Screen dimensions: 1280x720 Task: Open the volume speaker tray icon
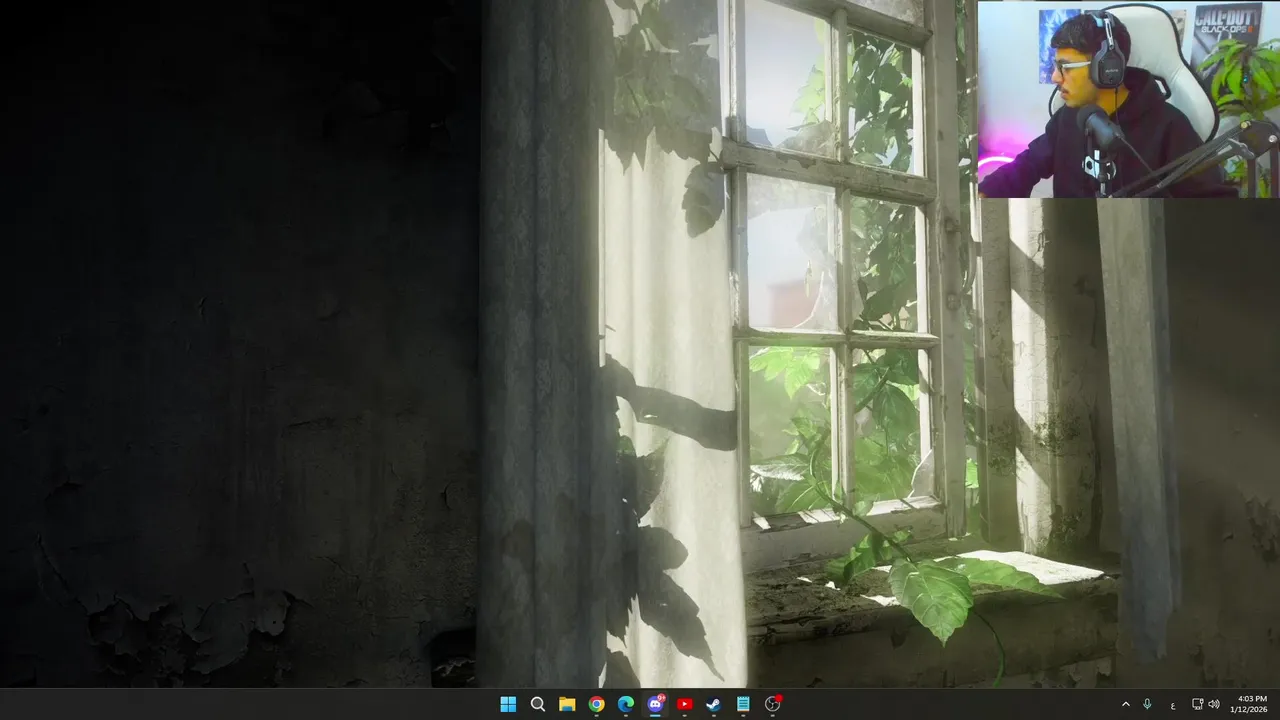[1214, 704]
